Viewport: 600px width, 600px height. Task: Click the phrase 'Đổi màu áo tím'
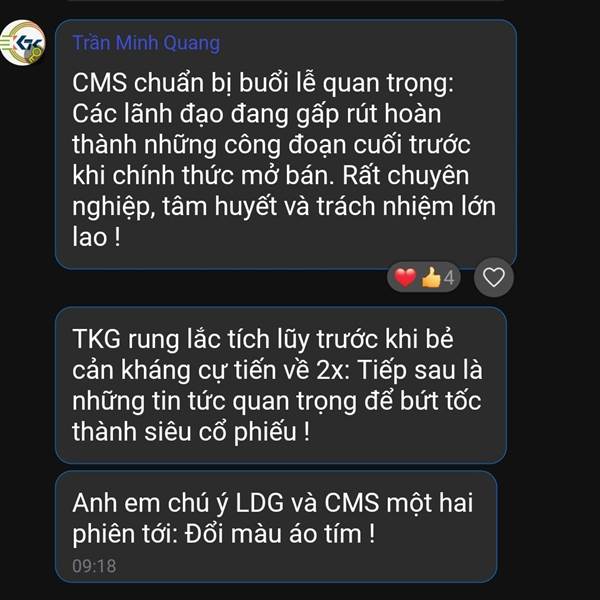click(280, 533)
